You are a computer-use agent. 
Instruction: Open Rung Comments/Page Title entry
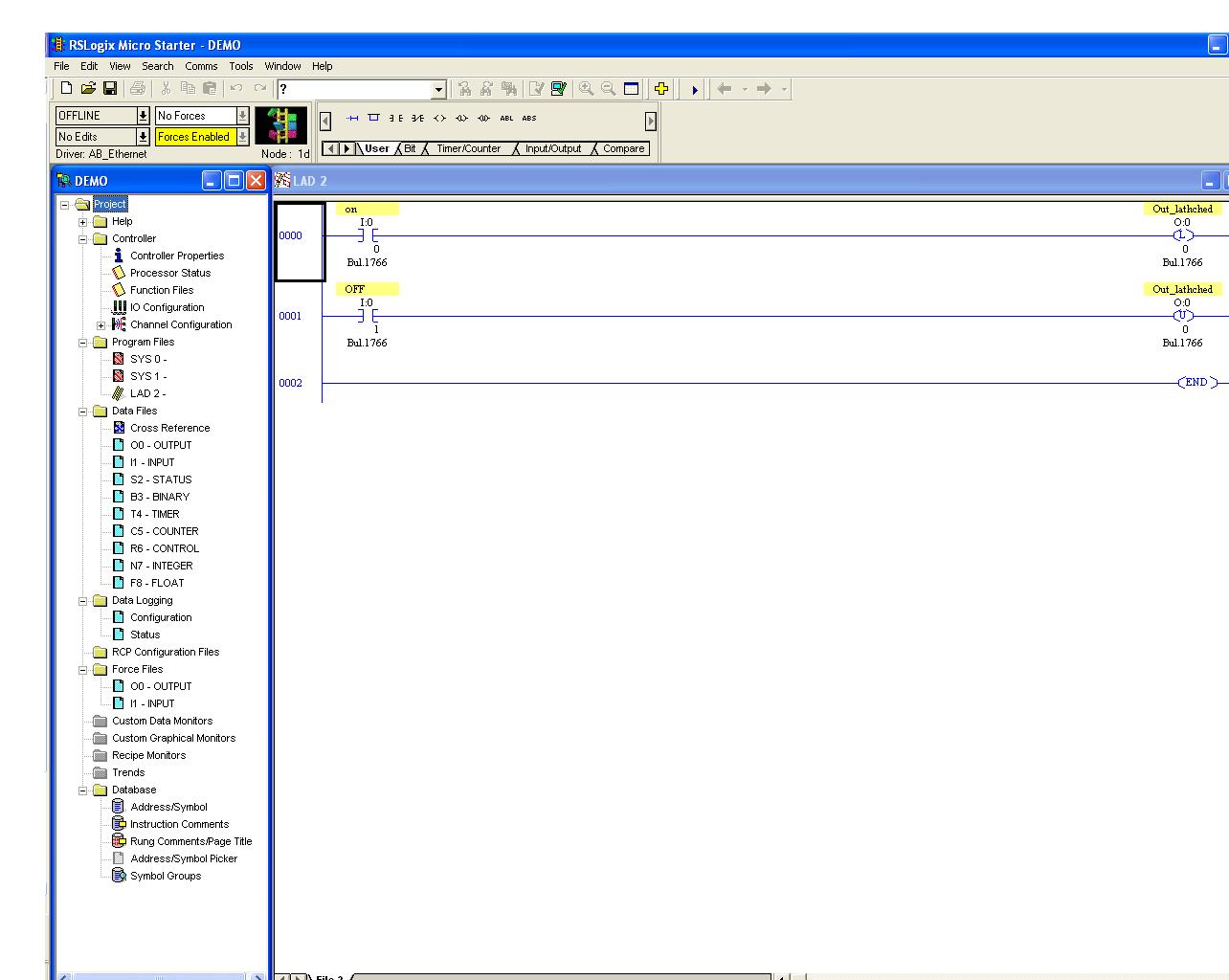[190, 841]
